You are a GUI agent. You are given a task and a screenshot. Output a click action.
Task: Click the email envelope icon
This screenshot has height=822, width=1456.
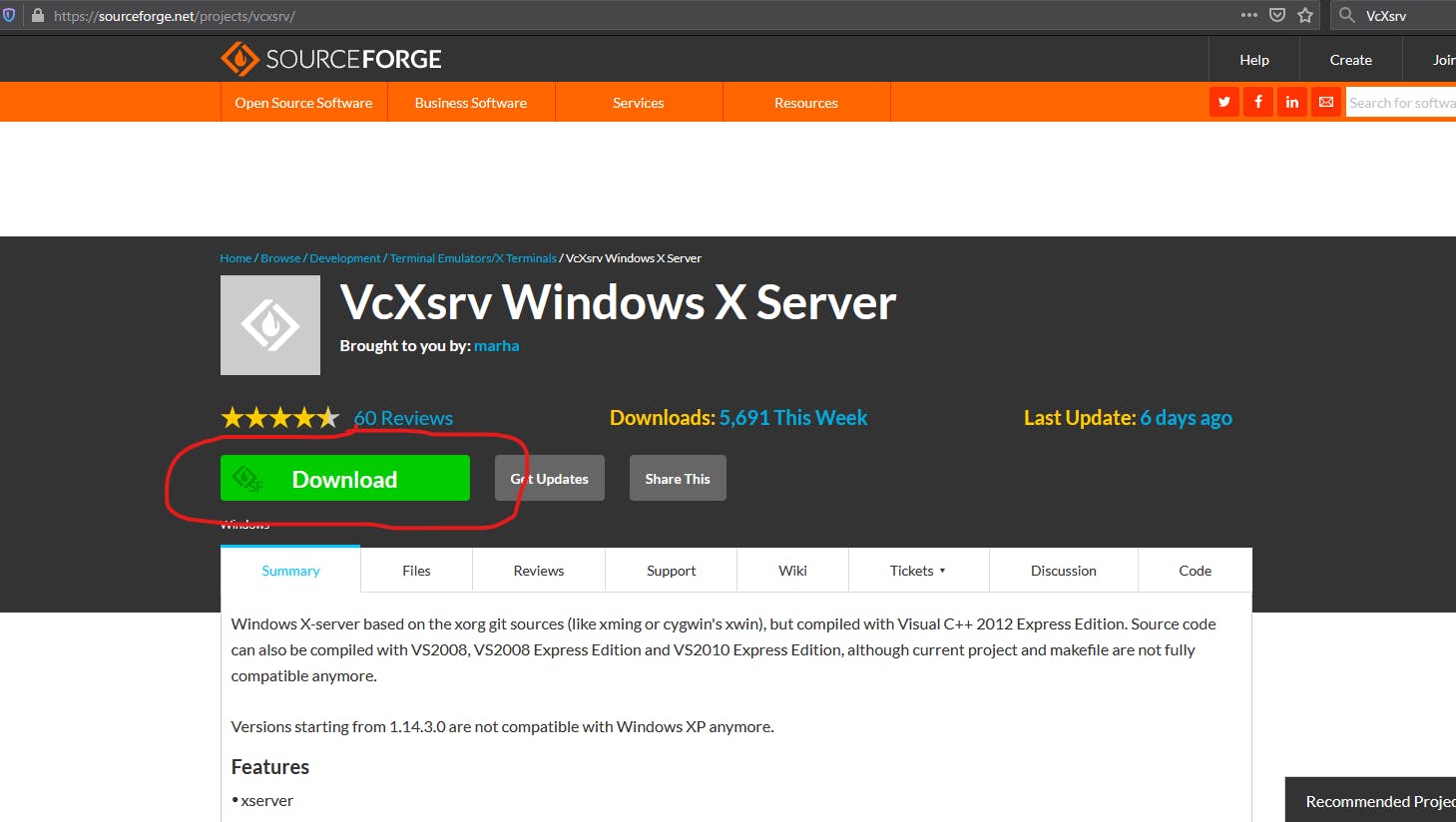(x=1326, y=102)
